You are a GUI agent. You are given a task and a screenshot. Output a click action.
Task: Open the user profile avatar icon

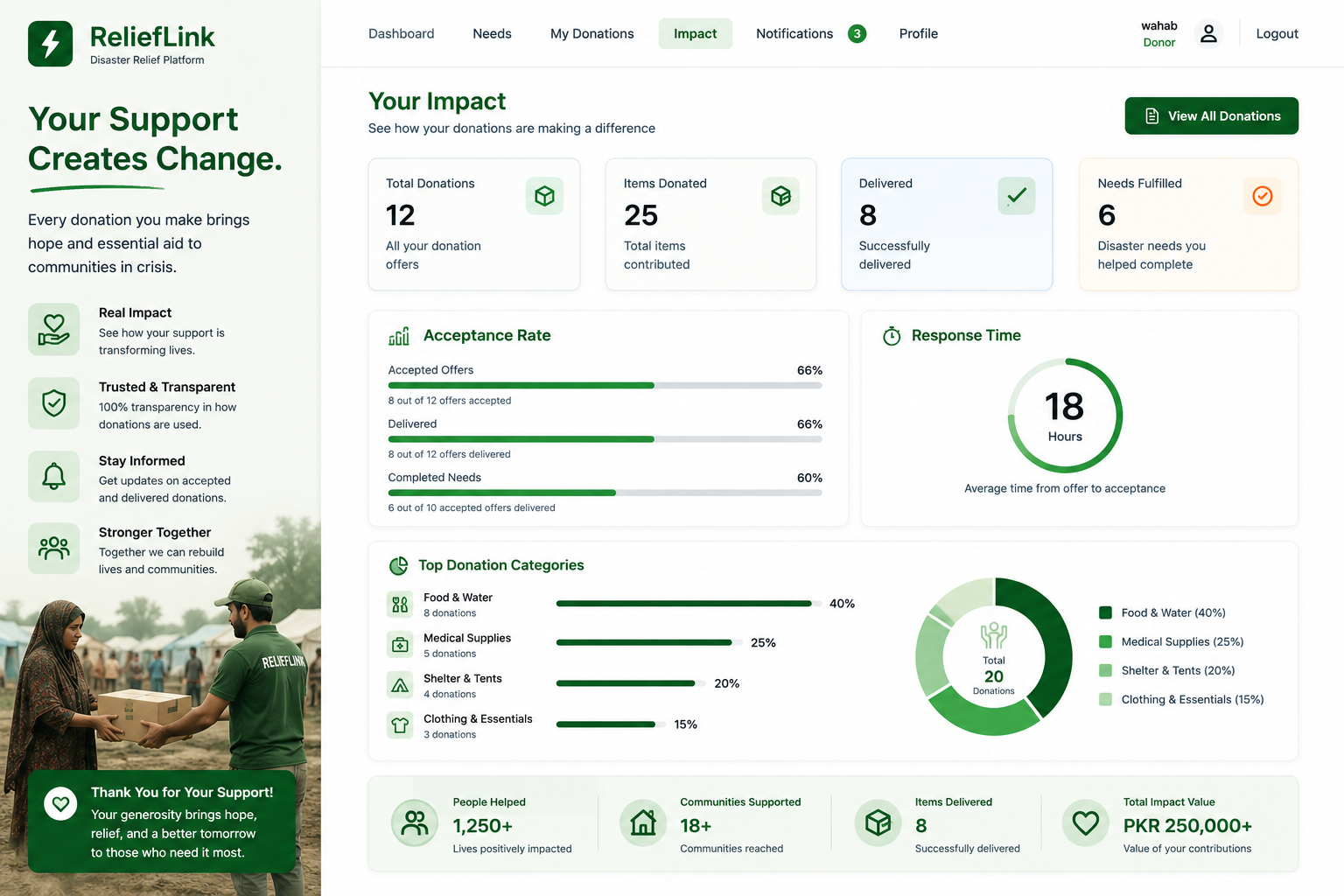pos(1208,33)
